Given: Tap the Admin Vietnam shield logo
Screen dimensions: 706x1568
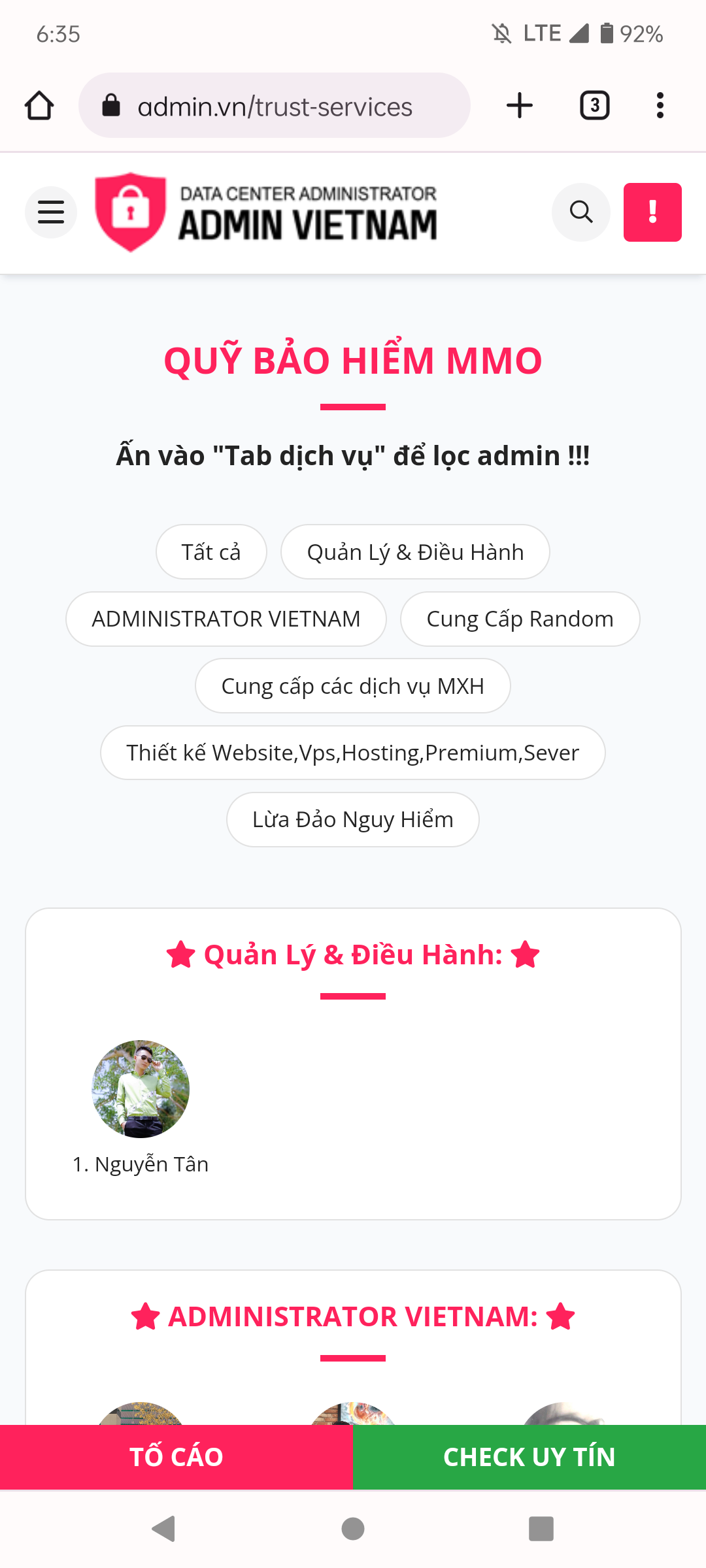Looking at the screenshot, I should click(131, 212).
